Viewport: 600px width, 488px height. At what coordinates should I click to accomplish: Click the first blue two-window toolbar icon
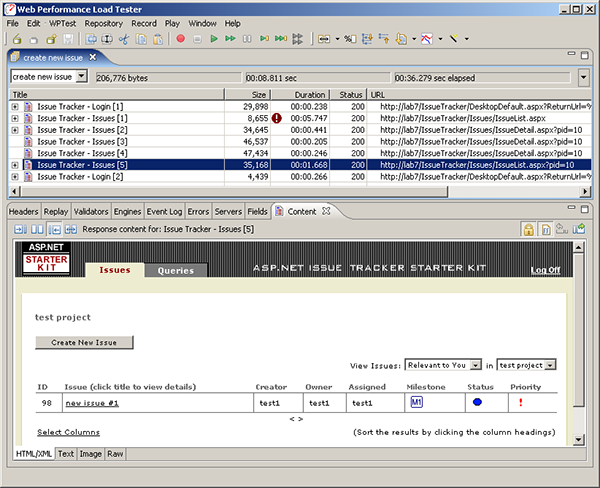pyautogui.click(x=91, y=39)
